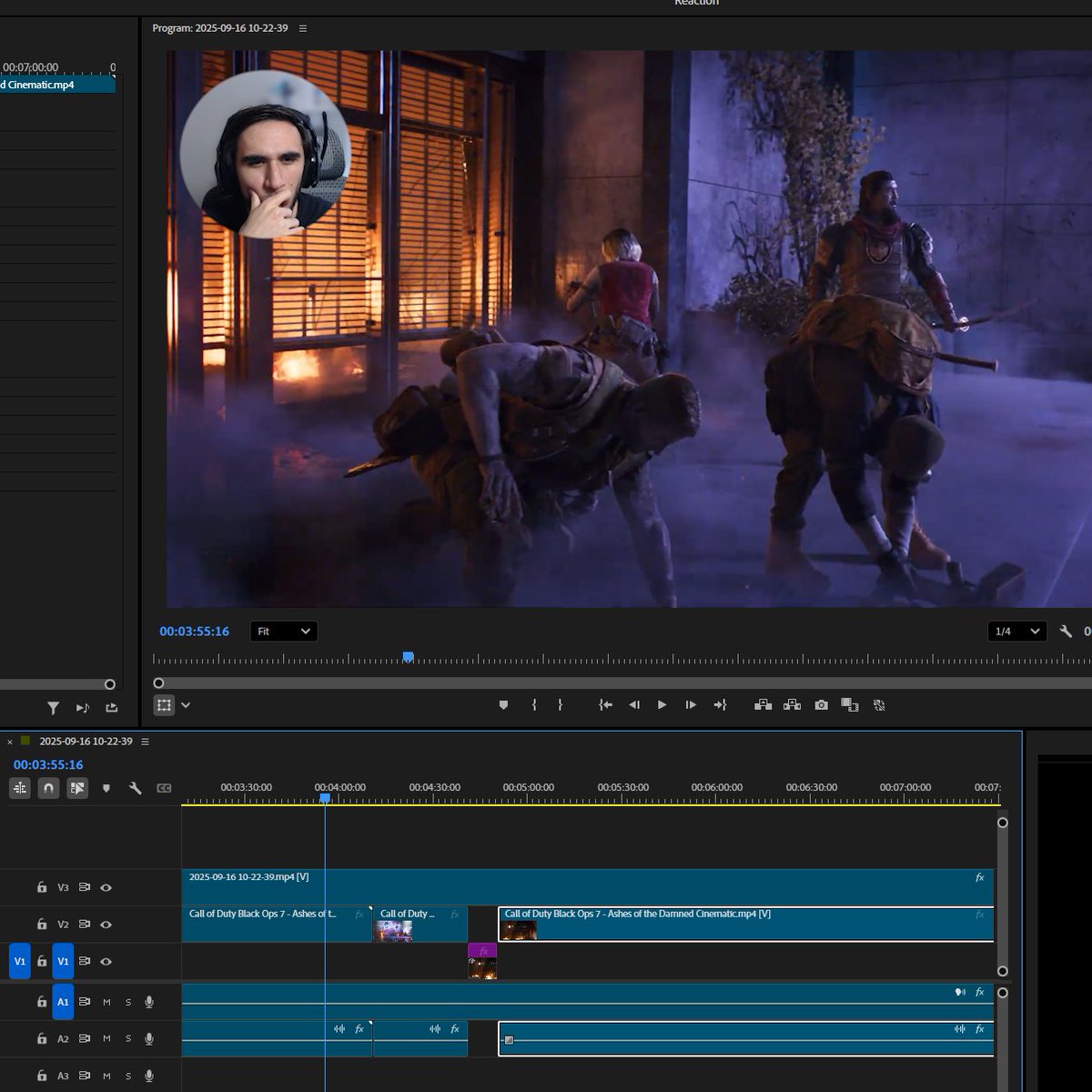Click the Add Marker icon in Program monitor
1092x1092 pixels.
click(x=503, y=705)
